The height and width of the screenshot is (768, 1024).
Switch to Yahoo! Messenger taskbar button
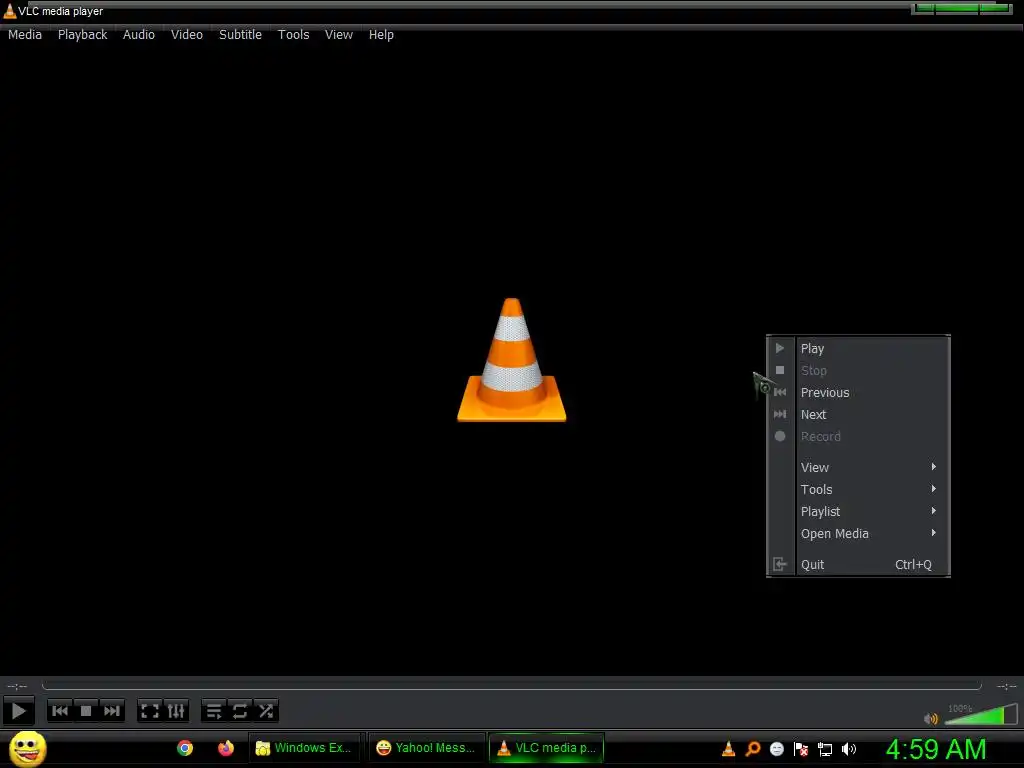pyautogui.click(x=426, y=748)
